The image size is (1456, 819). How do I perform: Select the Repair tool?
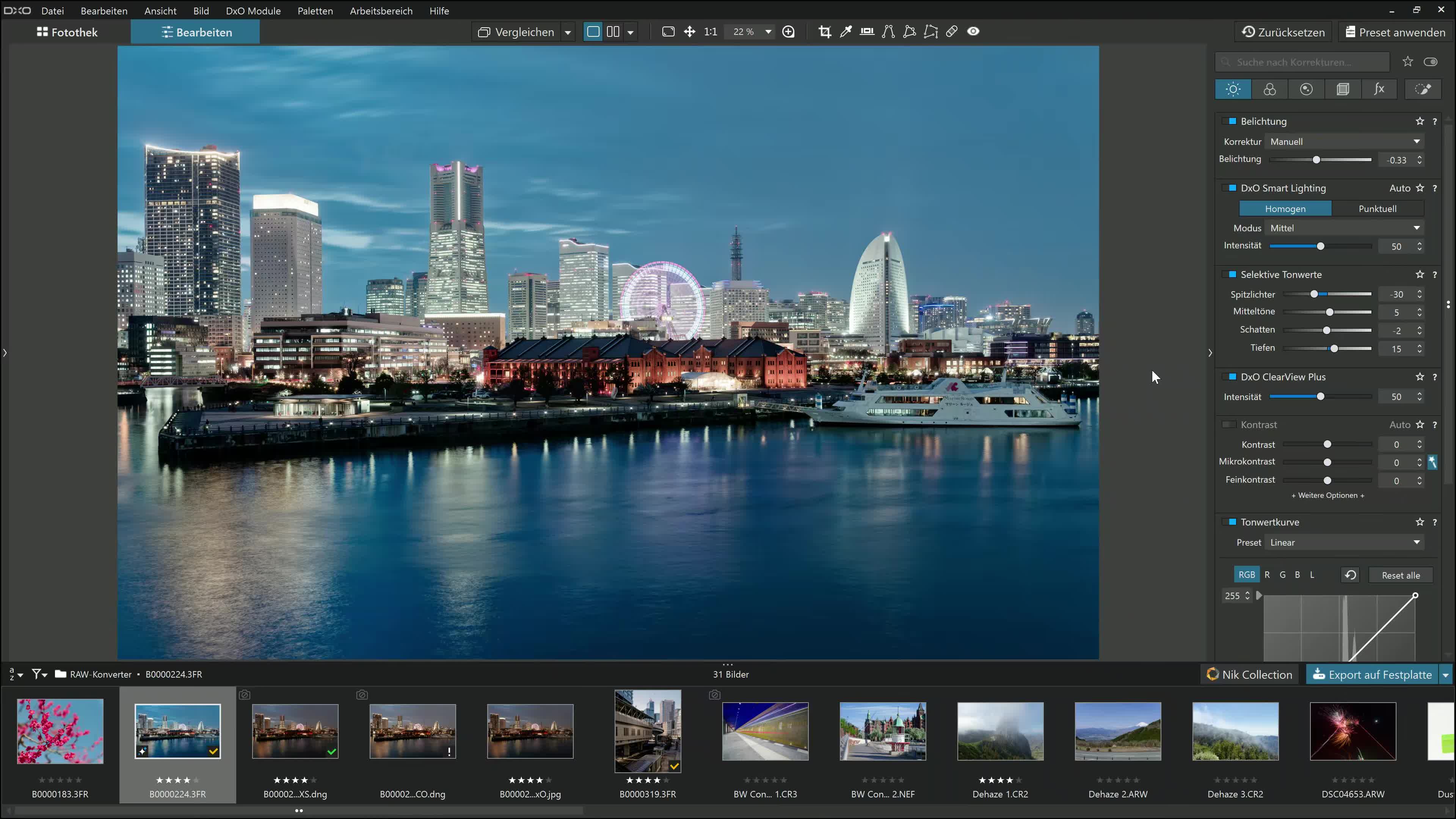(x=952, y=31)
